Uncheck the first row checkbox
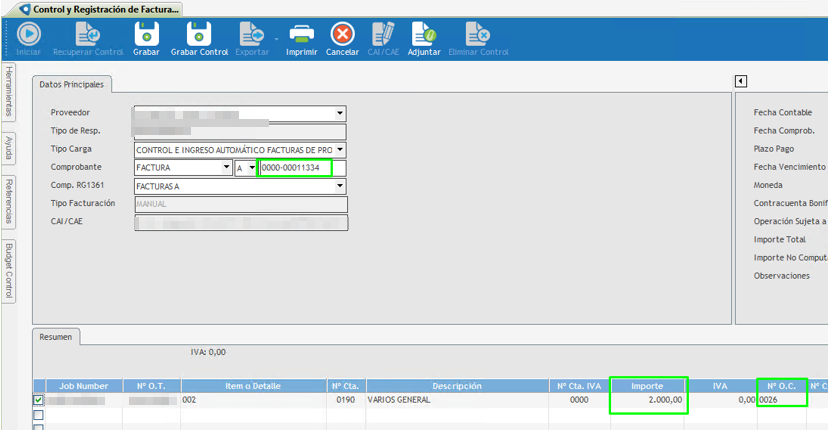This screenshot has width=828, height=430. click(39, 400)
